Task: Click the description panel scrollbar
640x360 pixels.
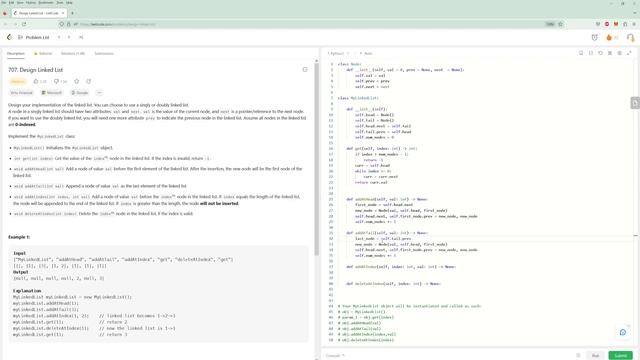Action: pos(316,159)
